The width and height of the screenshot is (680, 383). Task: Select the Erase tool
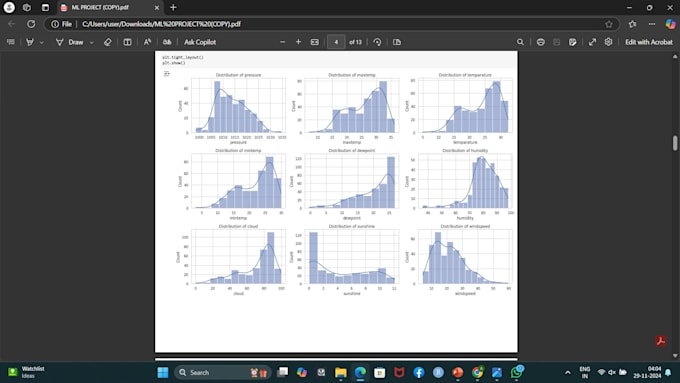(108, 42)
